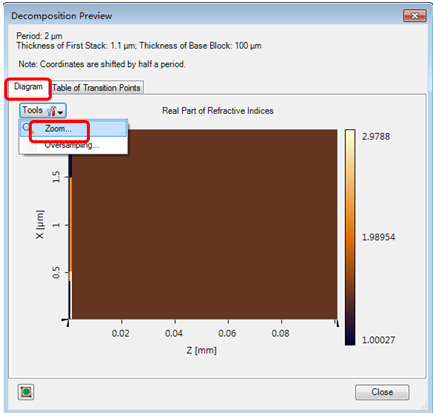
Task: Click the red X window close icon
Action: [x=414, y=16]
